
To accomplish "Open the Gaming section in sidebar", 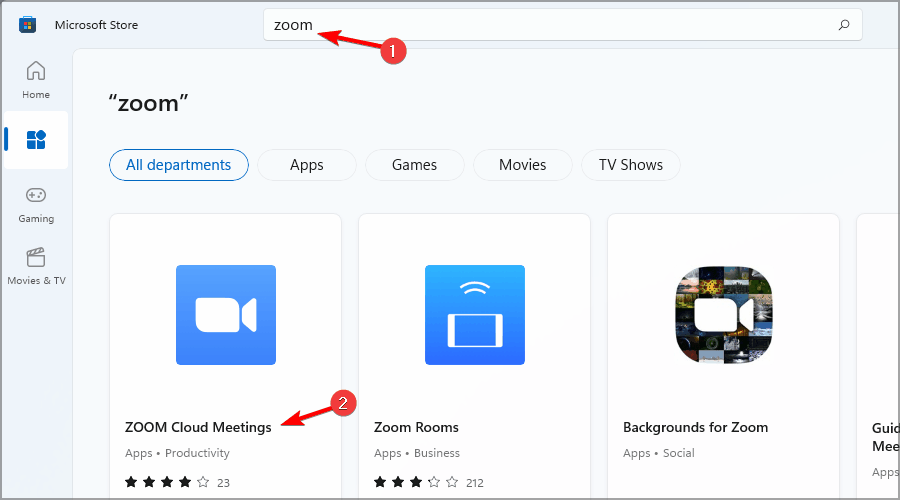I will click(36, 205).
